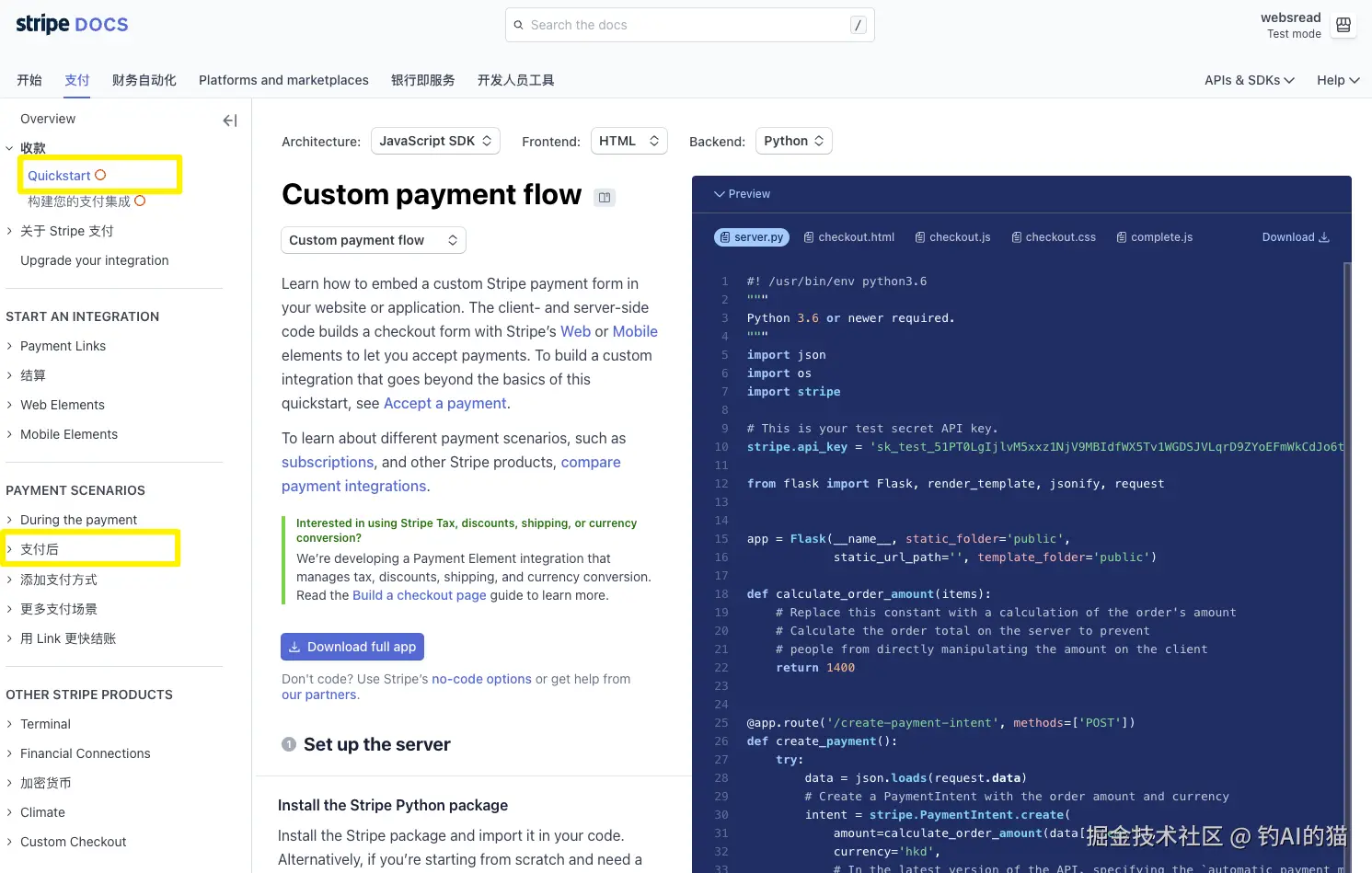Open 构建您的支付集成 in the sidebar

[79, 201]
